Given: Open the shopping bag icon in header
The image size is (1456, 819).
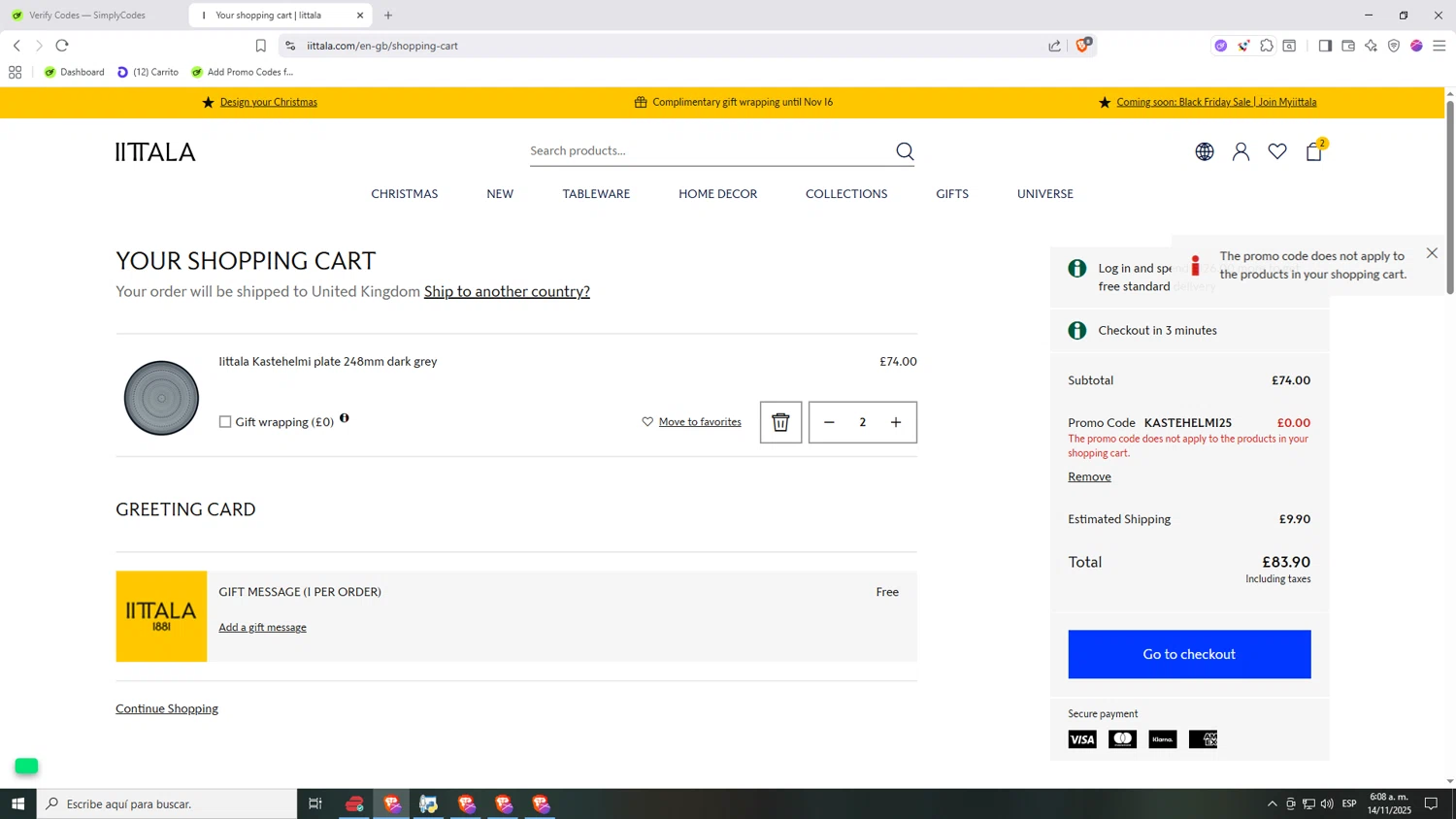Looking at the screenshot, I should (1314, 151).
